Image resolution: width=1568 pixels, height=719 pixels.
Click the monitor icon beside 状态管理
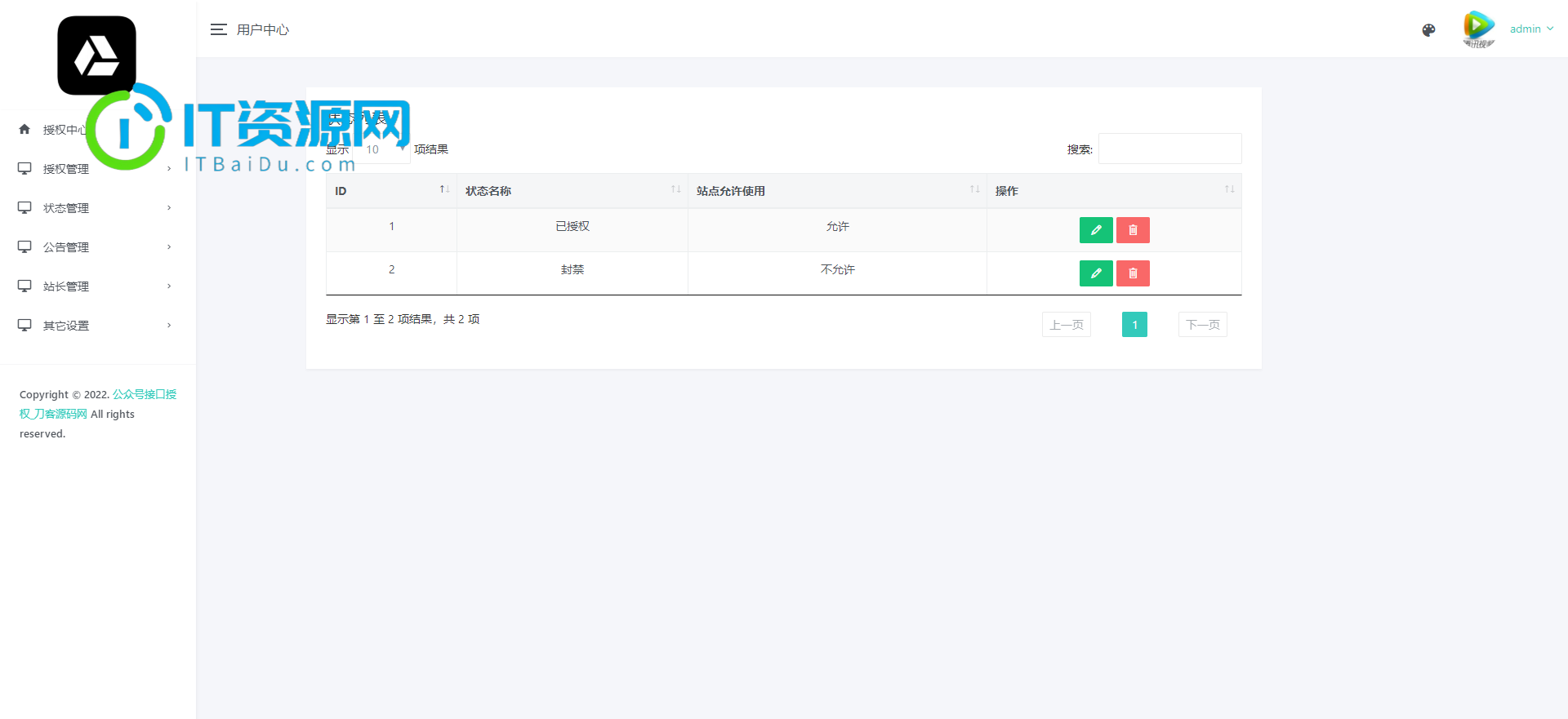tap(24, 207)
